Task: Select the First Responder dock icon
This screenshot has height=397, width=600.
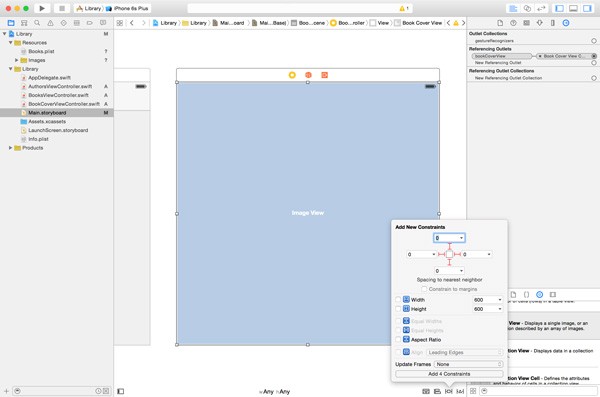Action: [x=308, y=75]
